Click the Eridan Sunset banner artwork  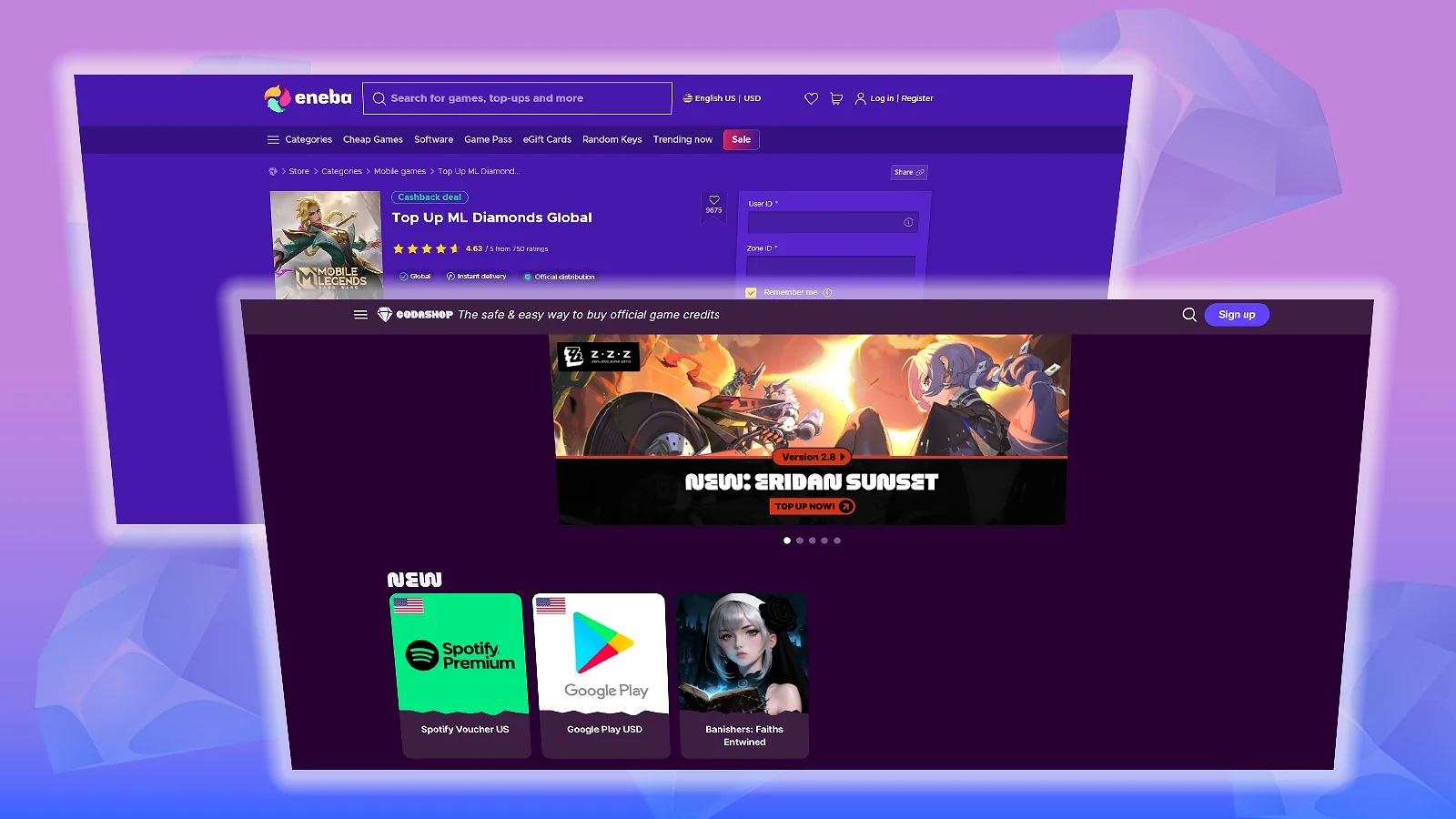pos(810,395)
